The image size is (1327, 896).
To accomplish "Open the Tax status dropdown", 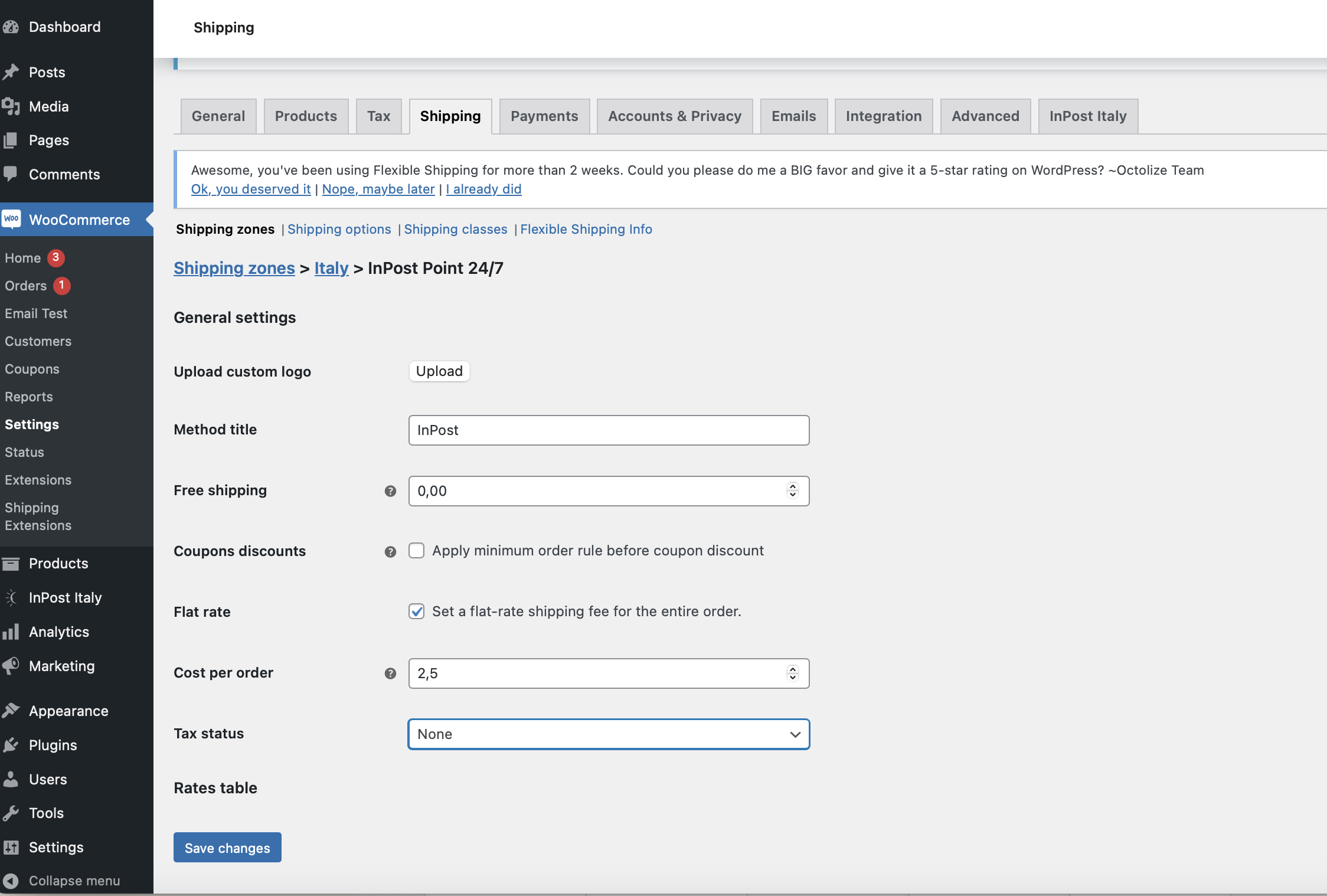I will [609, 734].
